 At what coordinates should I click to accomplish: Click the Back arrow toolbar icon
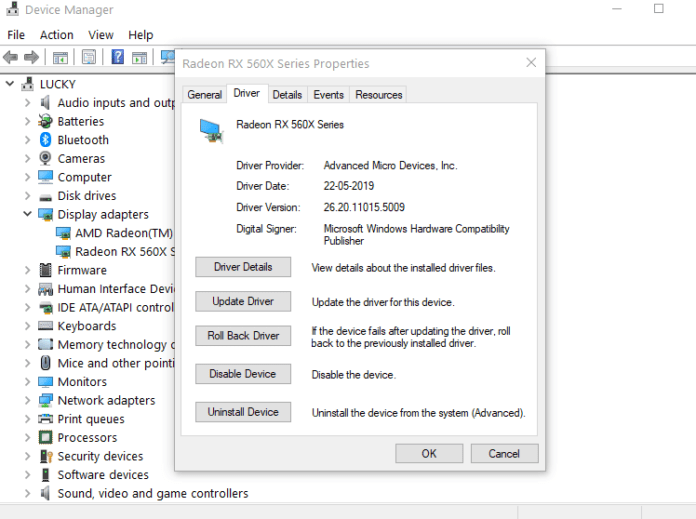click(x=10, y=57)
